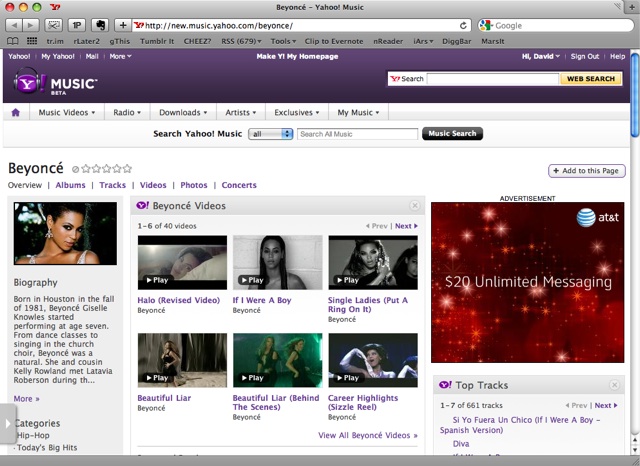Expand the Downloads menu
This screenshot has width=640, height=466.
[183, 112]
